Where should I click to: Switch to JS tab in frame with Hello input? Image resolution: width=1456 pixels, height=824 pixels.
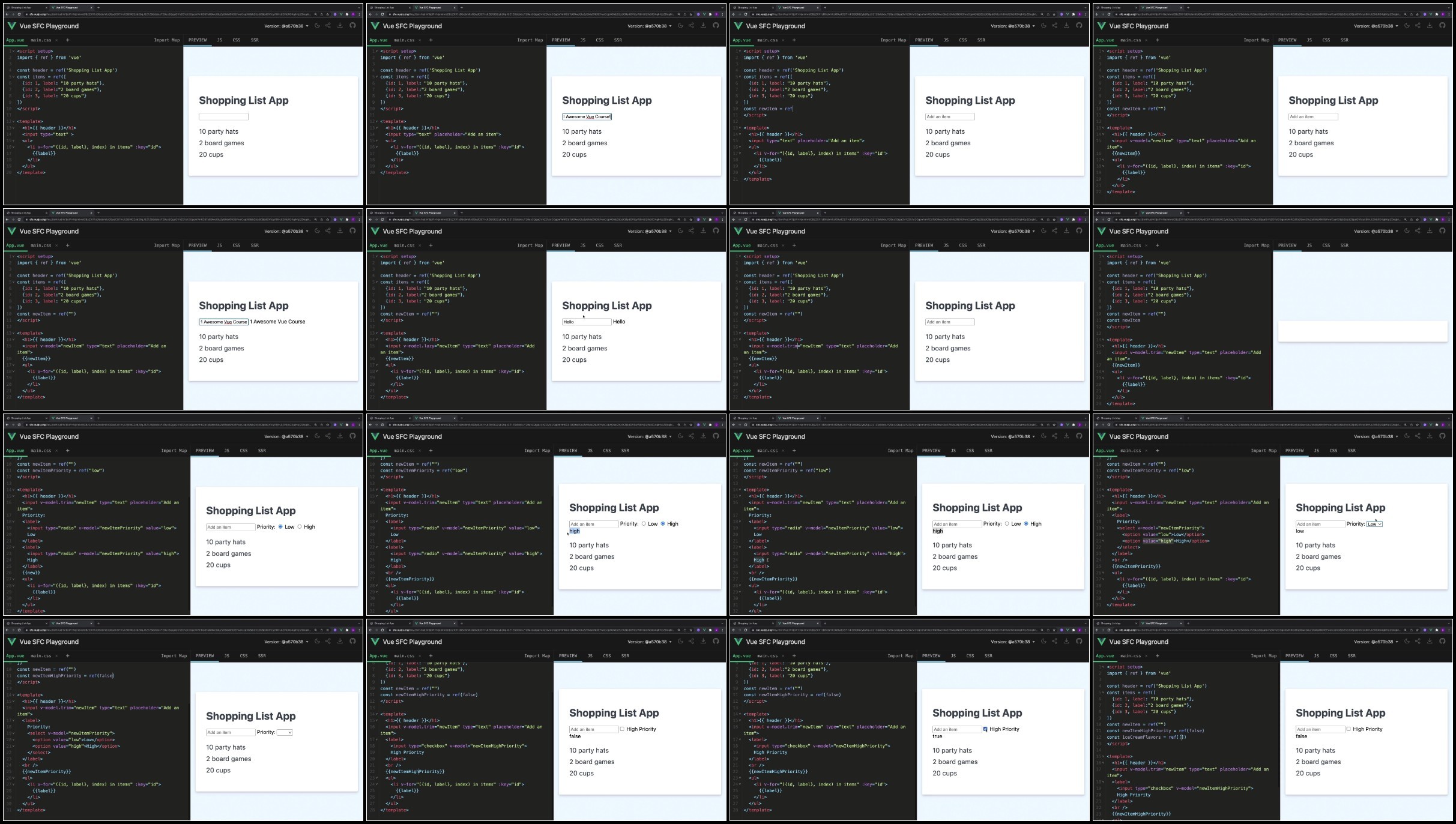pos(582,245)
